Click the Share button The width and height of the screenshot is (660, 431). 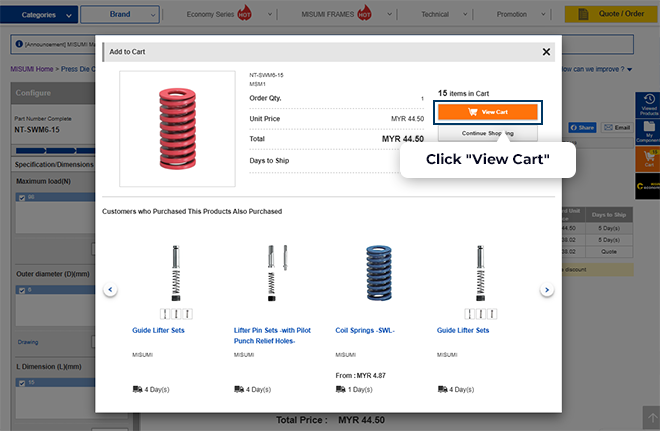click(x=583, y=128)
